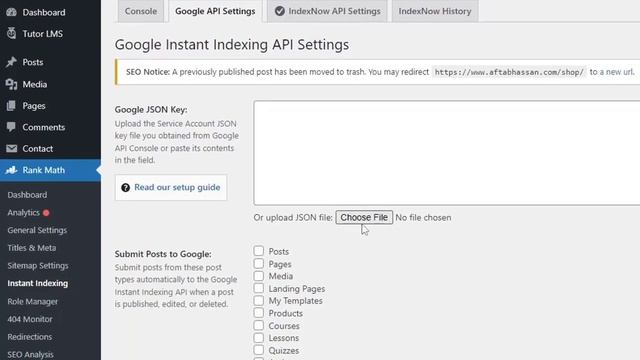Check the Media post type checkbox
Viewport: 640px width, 360px height.
[x=258, y=276]
